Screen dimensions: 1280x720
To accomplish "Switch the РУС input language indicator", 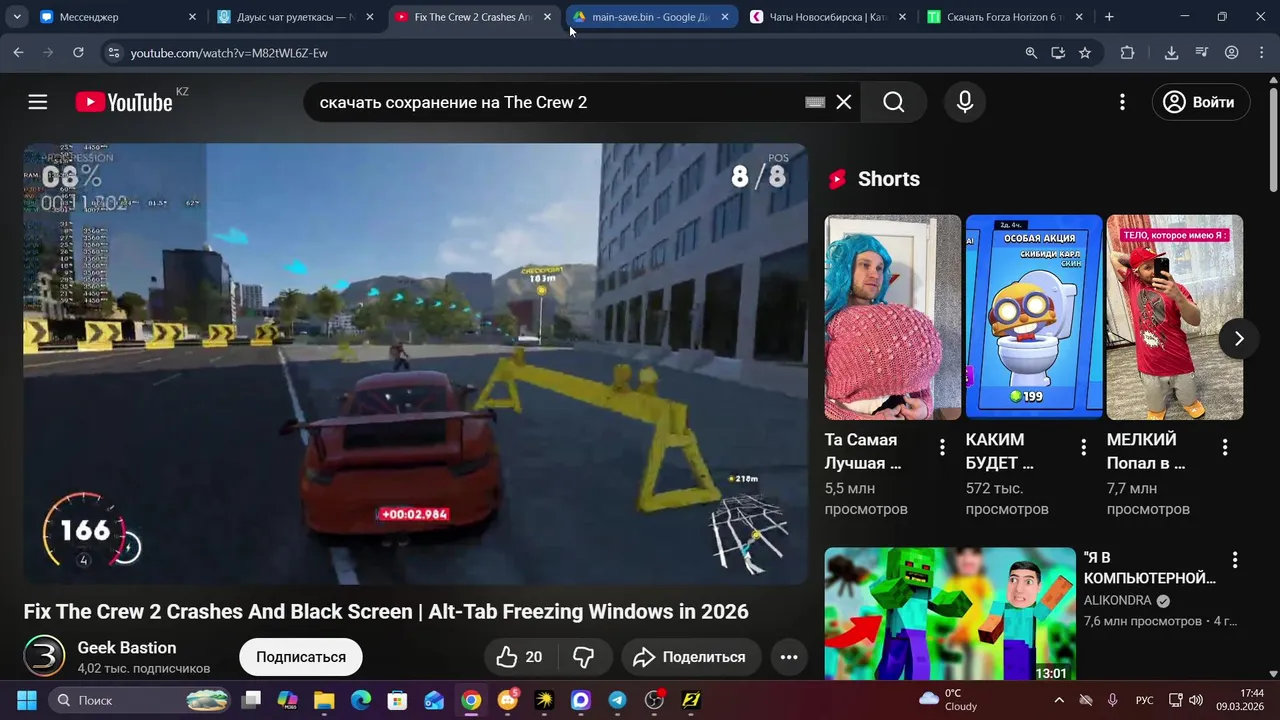I will click(x=1145, y=700).
